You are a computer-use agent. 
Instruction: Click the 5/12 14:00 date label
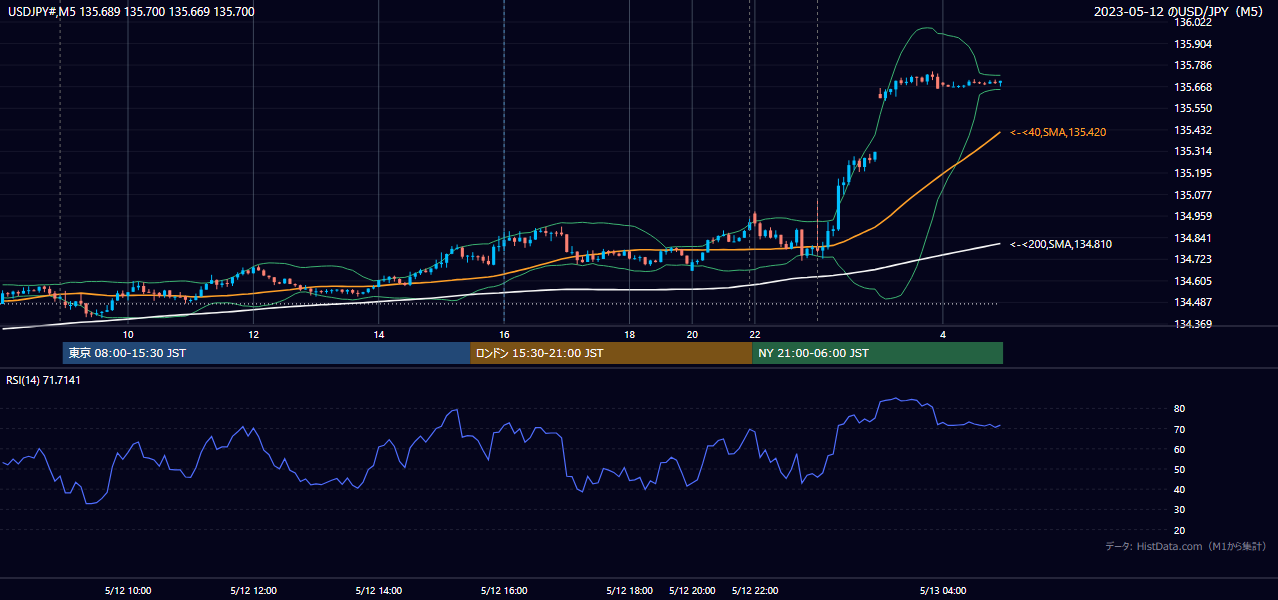click(x=379, y=591)
